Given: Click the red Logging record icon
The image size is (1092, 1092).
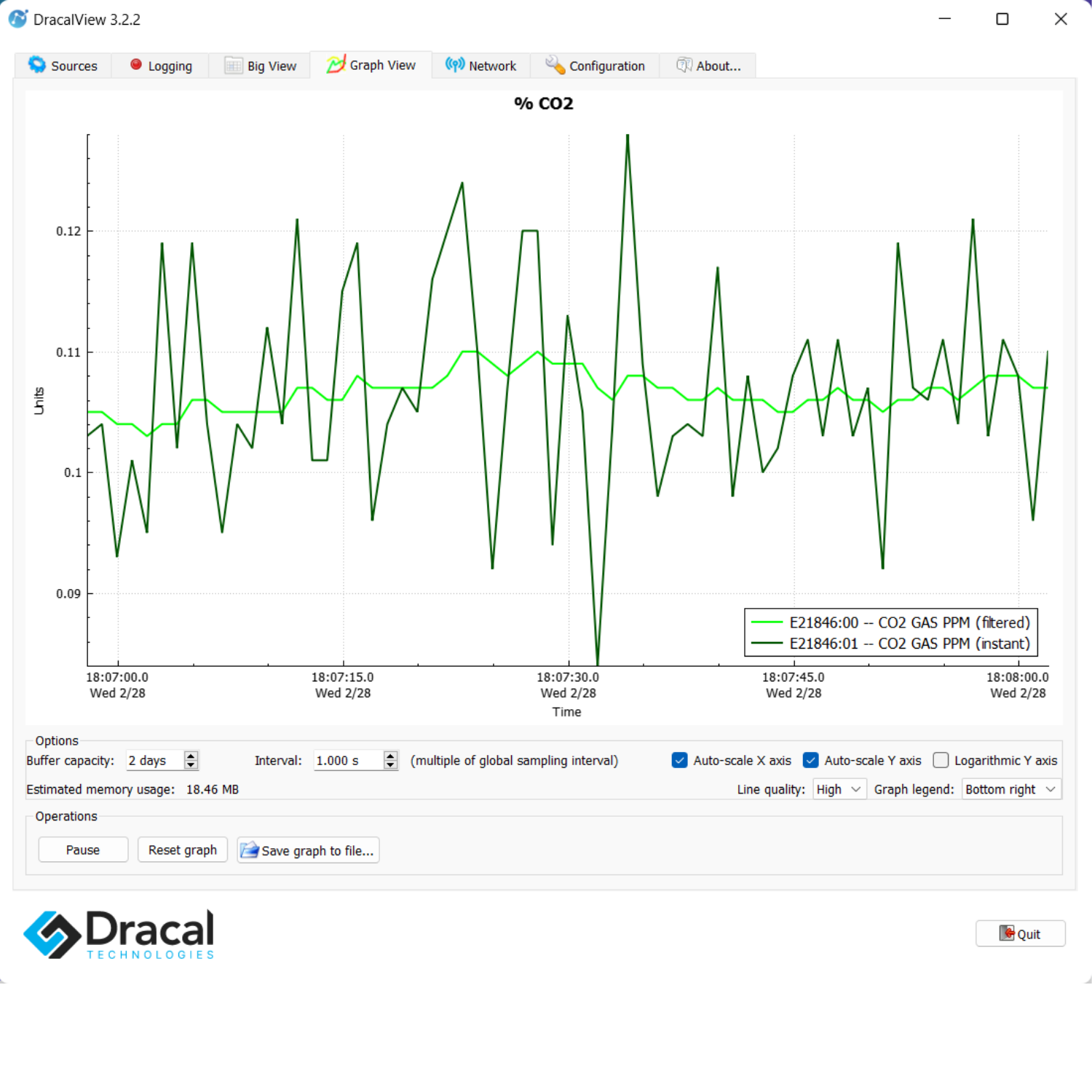Looking at the screenshot, I should [135, 65].
